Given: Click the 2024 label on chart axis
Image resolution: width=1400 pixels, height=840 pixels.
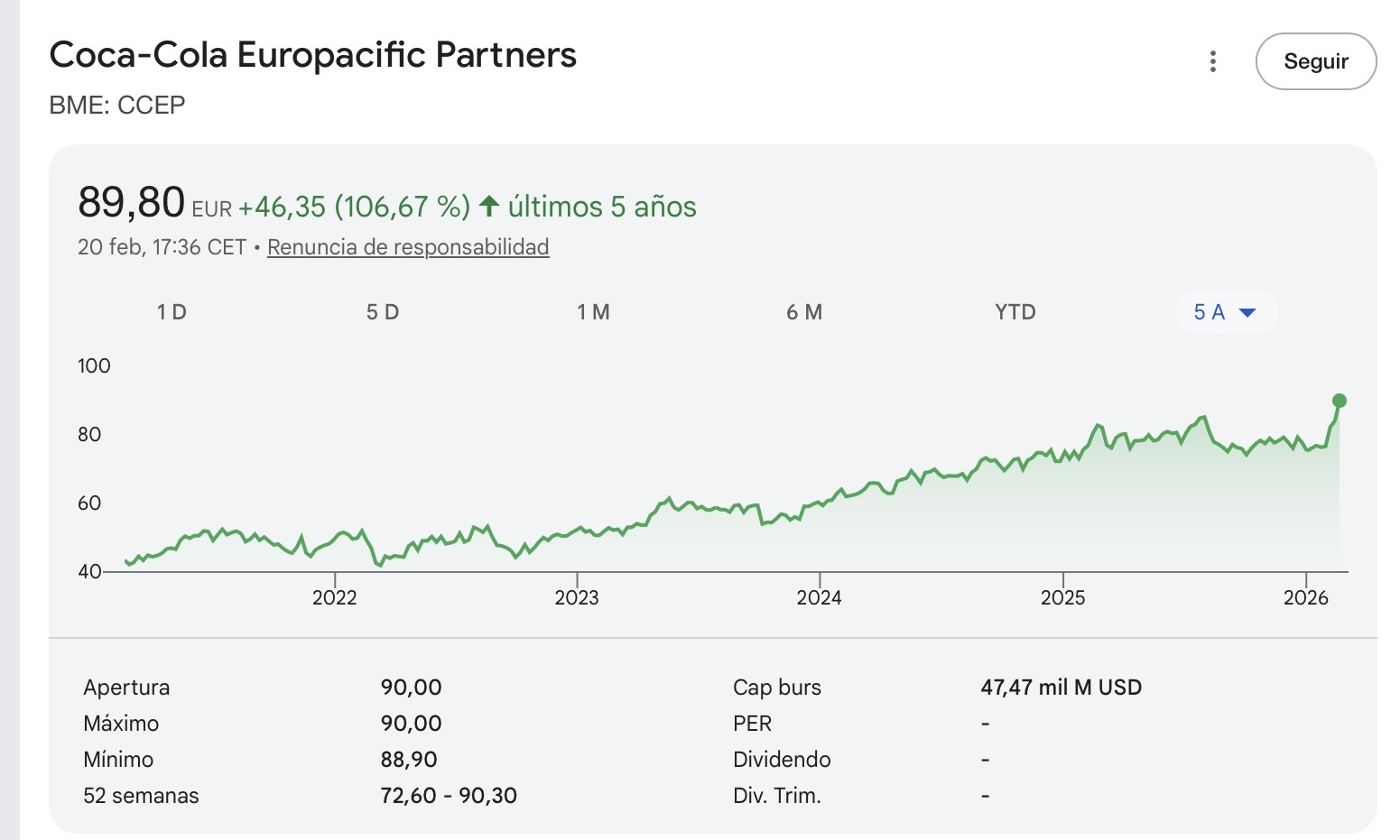Looking at the screenshot, I should click(x=820, y=597).
